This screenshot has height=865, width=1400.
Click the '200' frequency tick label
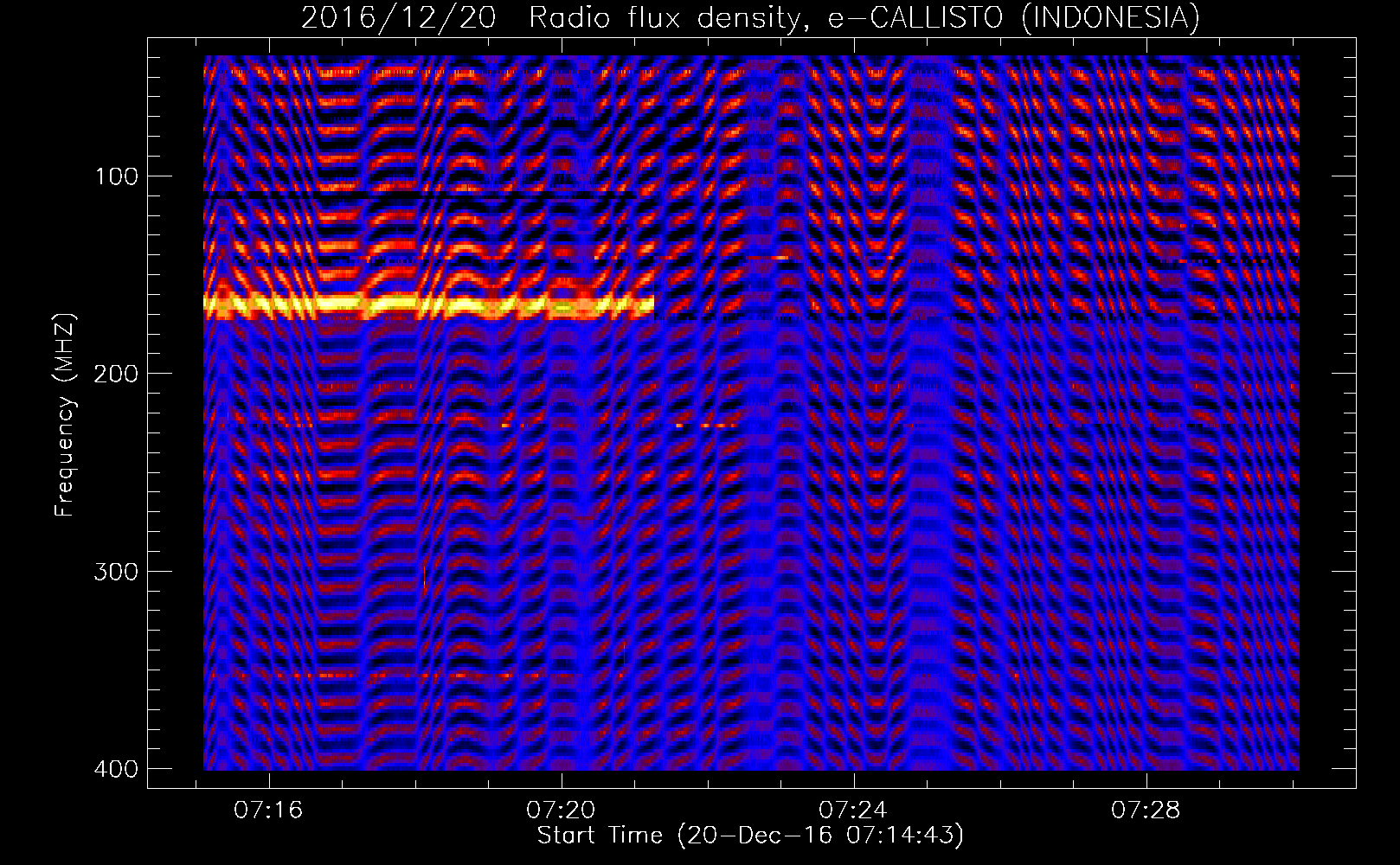click(116, 375)
